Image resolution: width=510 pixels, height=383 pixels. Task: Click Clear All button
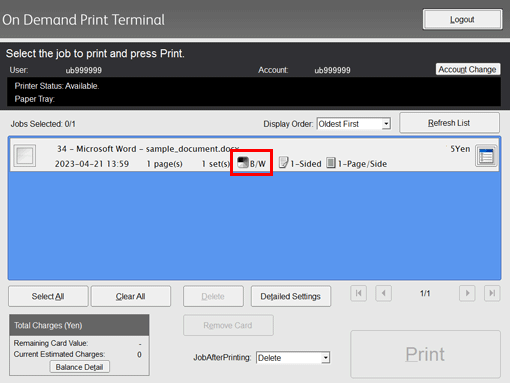coord(131,296)
